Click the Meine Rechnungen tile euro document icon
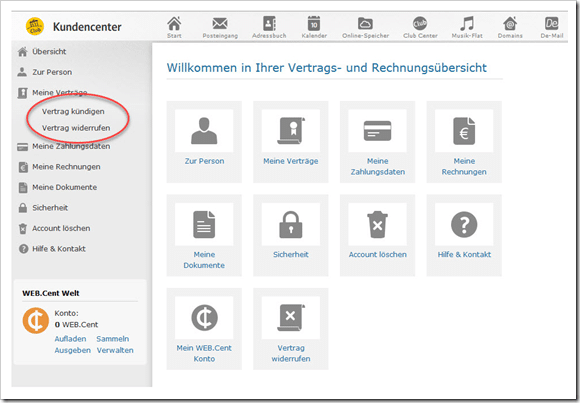The width and height of the screenshot is (580, 403). [x=464, y=131]
